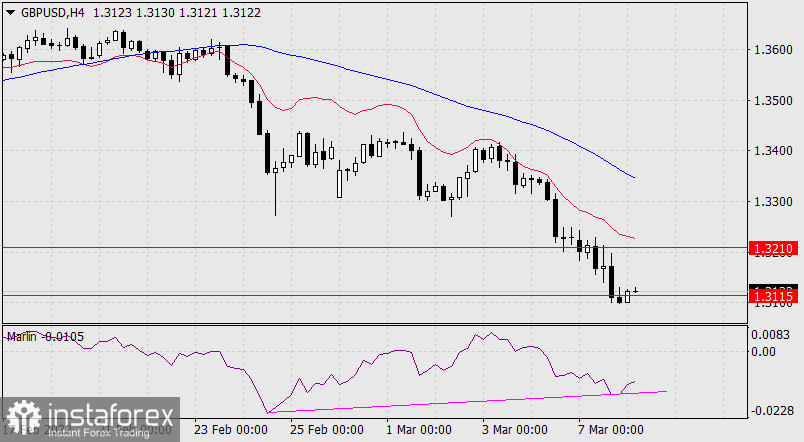Click the 1.3300 price scale value
804x442 pixels.
[773, 202]
